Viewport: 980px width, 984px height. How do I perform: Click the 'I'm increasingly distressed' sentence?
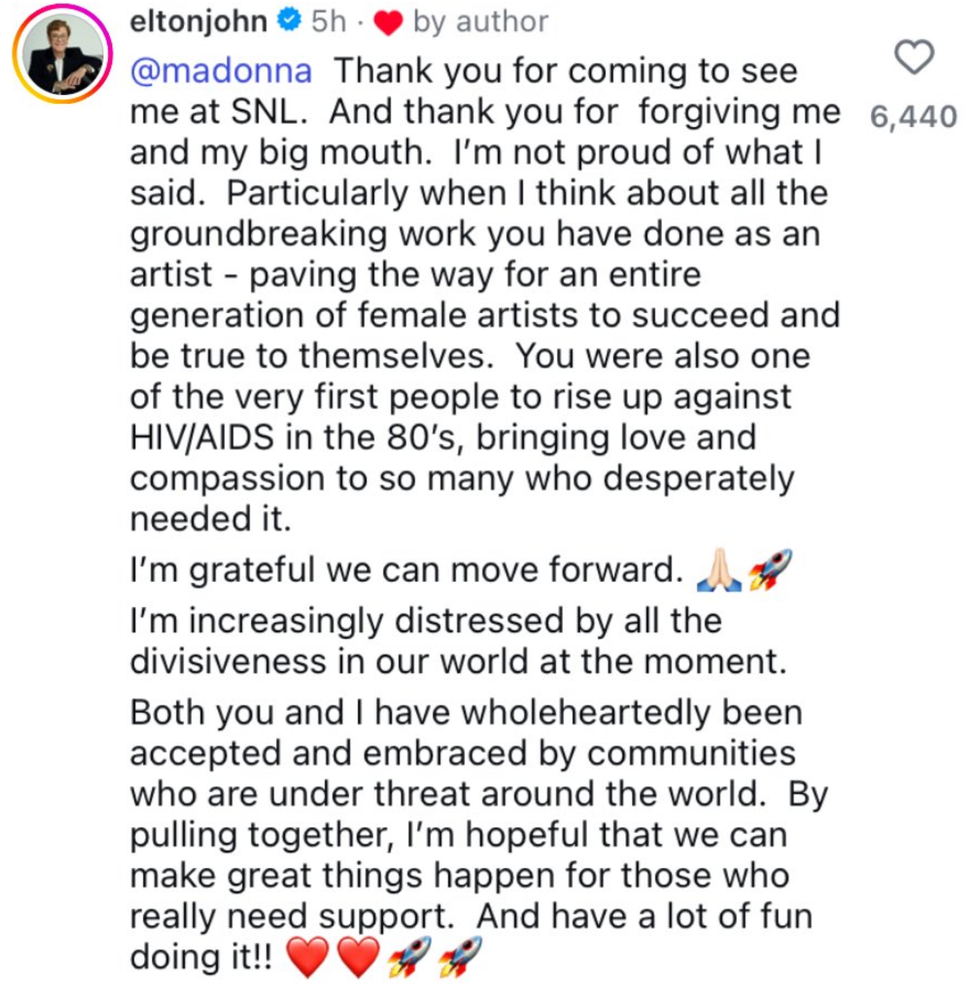point(426,620)
